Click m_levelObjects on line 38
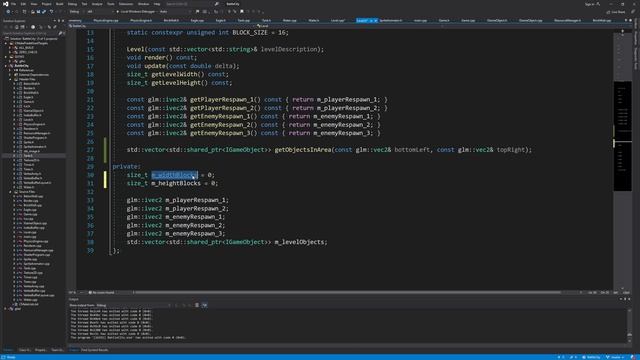This screenshot has height=360, width=640. click(300, 242)
